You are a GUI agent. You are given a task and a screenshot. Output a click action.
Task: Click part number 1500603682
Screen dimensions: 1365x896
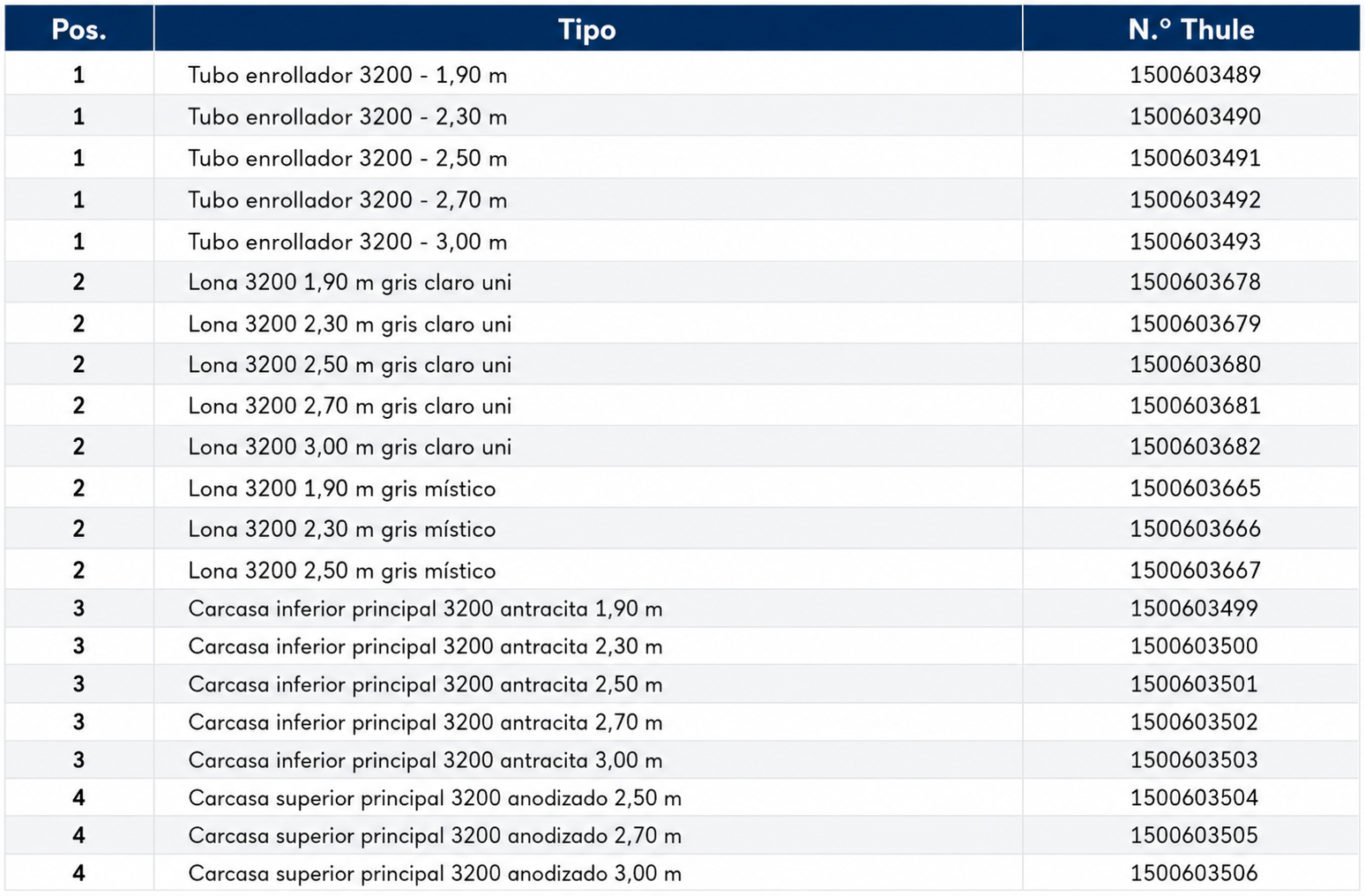(1195, 446)
